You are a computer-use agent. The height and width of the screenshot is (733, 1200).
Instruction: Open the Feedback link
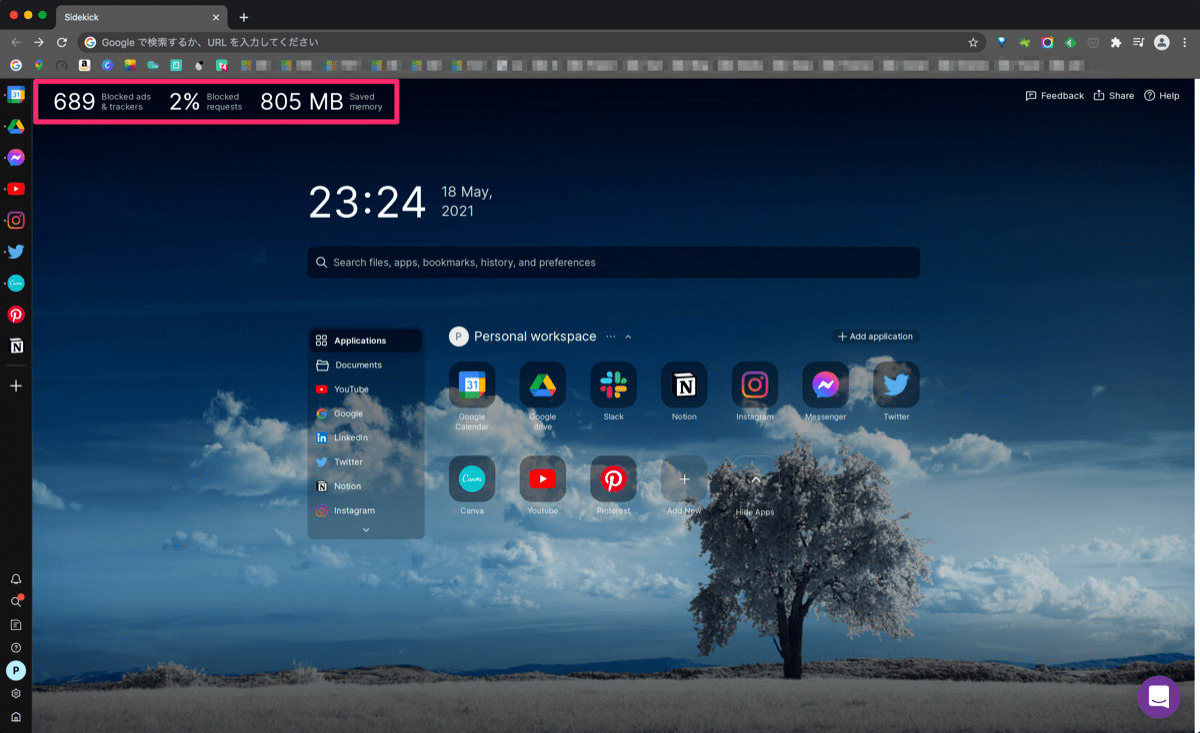pyautogui.click(x=1055, y=96)
